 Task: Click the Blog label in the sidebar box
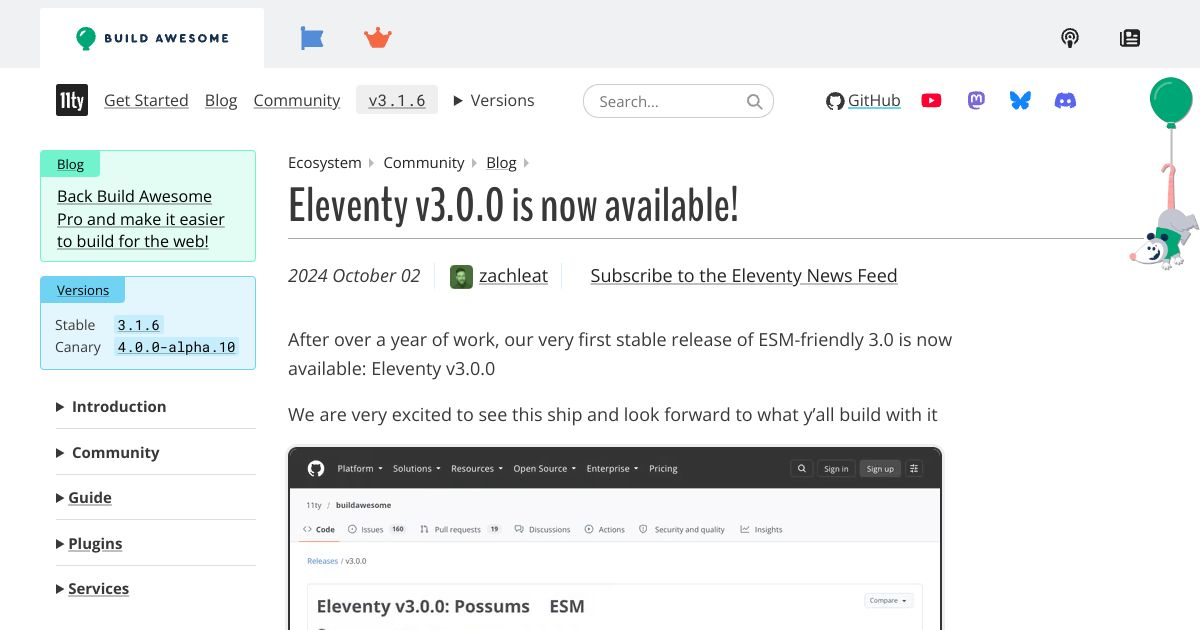[70, 164]
